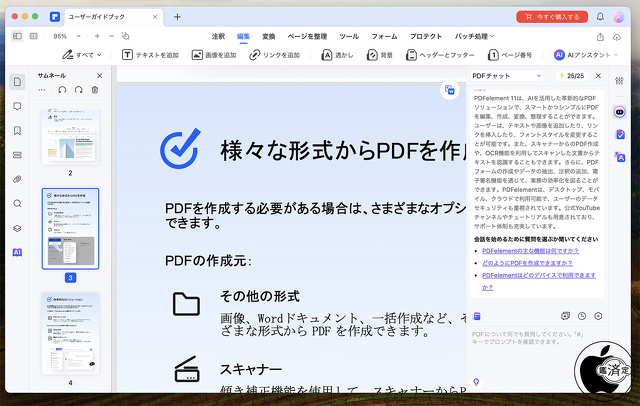Click the 25/25 AI credits indicator
Viewport: 640px width, 406px height.
click(x=571, y=75)
